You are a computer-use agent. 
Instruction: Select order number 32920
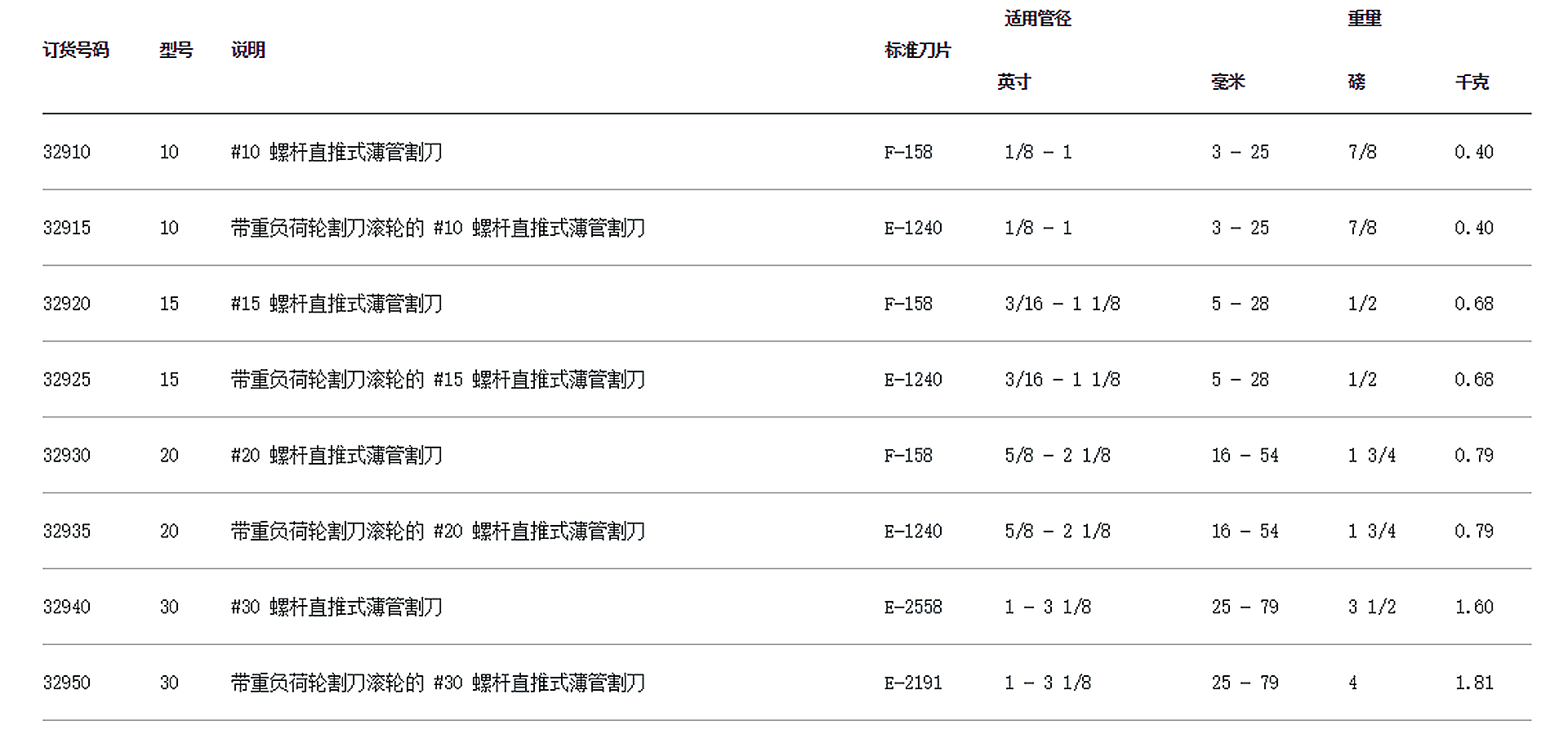click(x=67, y=304)
